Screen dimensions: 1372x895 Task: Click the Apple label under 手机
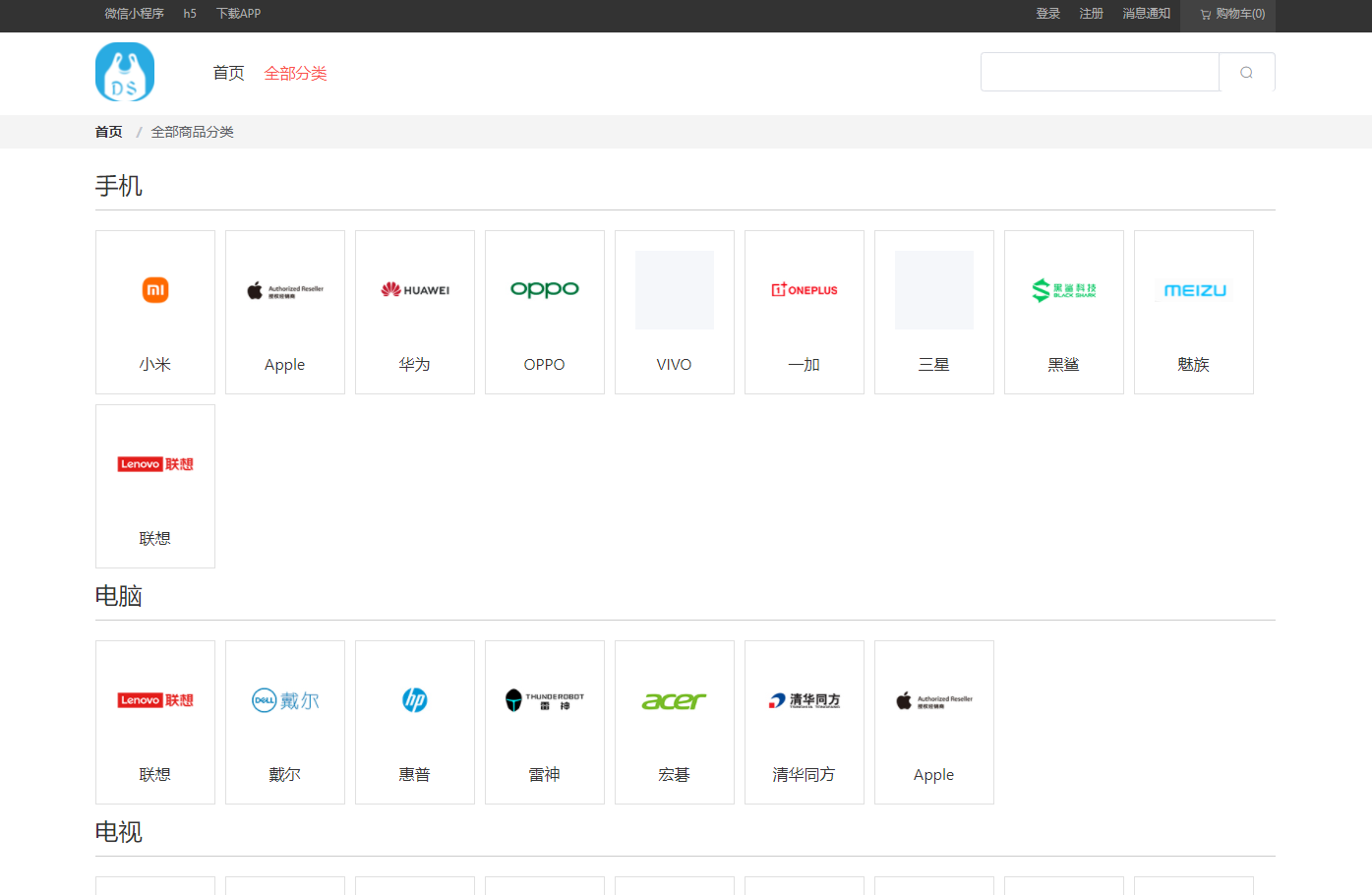(x=285, y=365)
